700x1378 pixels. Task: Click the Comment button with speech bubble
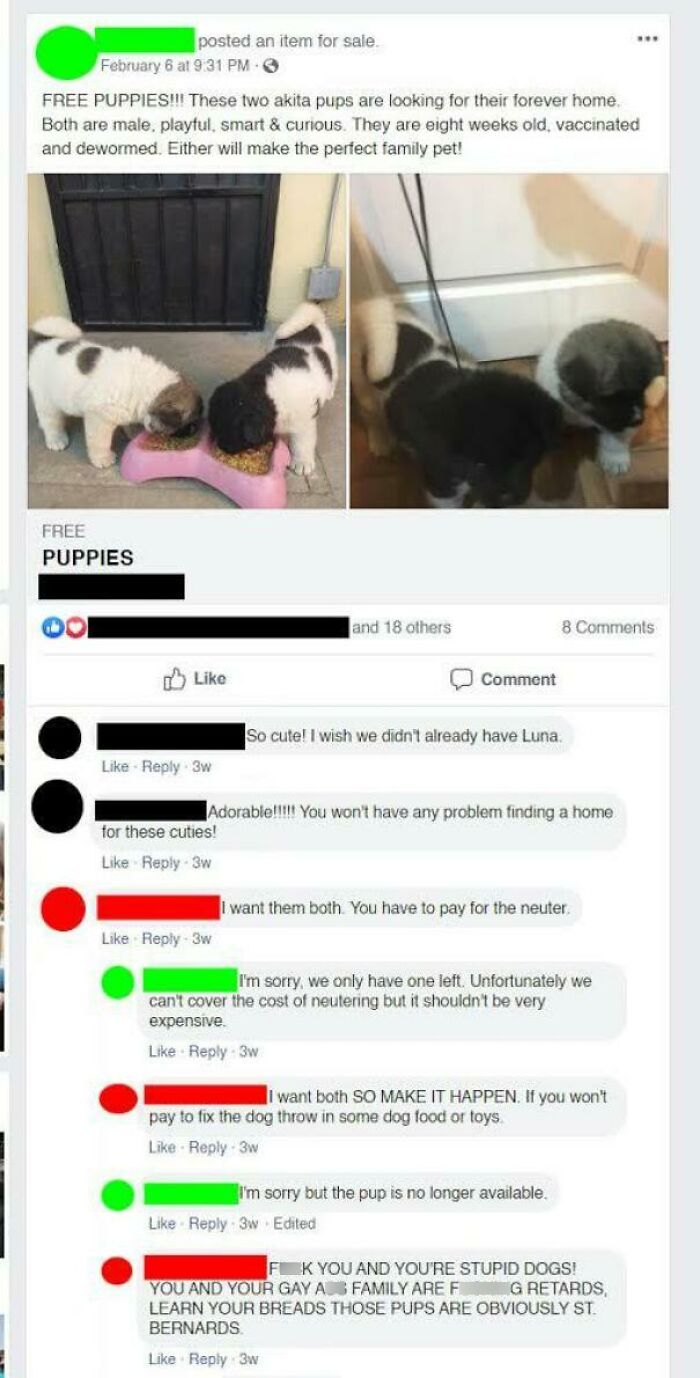(503, 679)
